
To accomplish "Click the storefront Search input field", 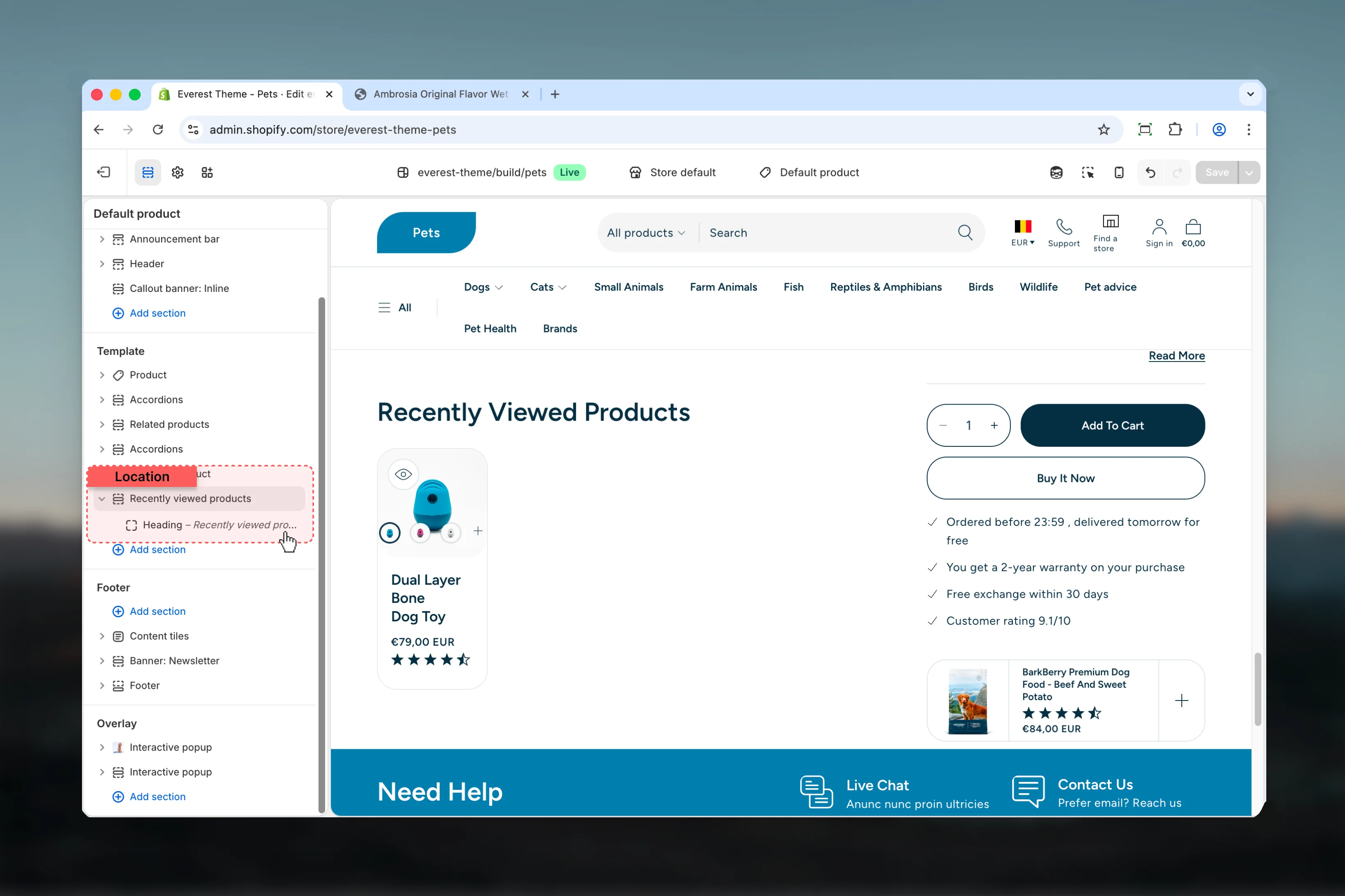I will pos(827,232).
